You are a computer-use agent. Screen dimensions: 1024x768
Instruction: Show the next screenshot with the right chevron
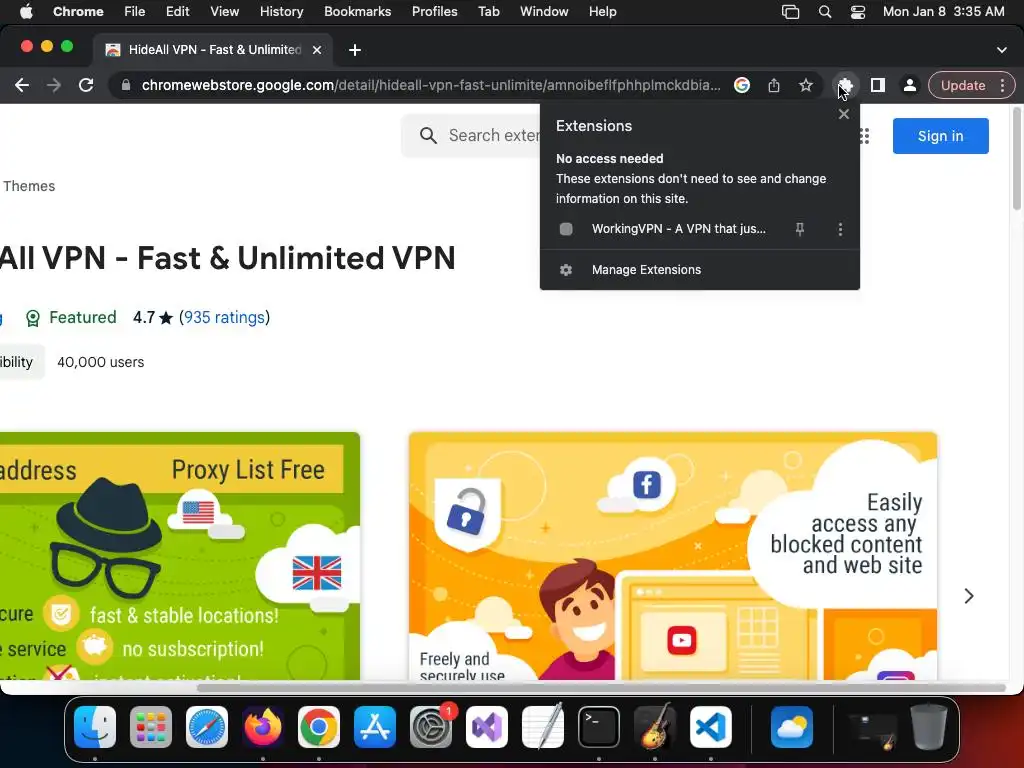click(x=969, y=596)
